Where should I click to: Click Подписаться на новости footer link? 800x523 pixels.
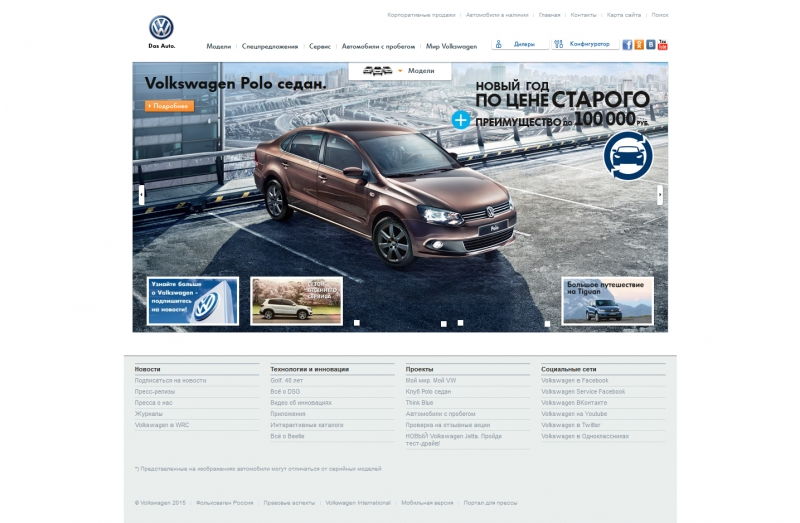click(170, 381)
